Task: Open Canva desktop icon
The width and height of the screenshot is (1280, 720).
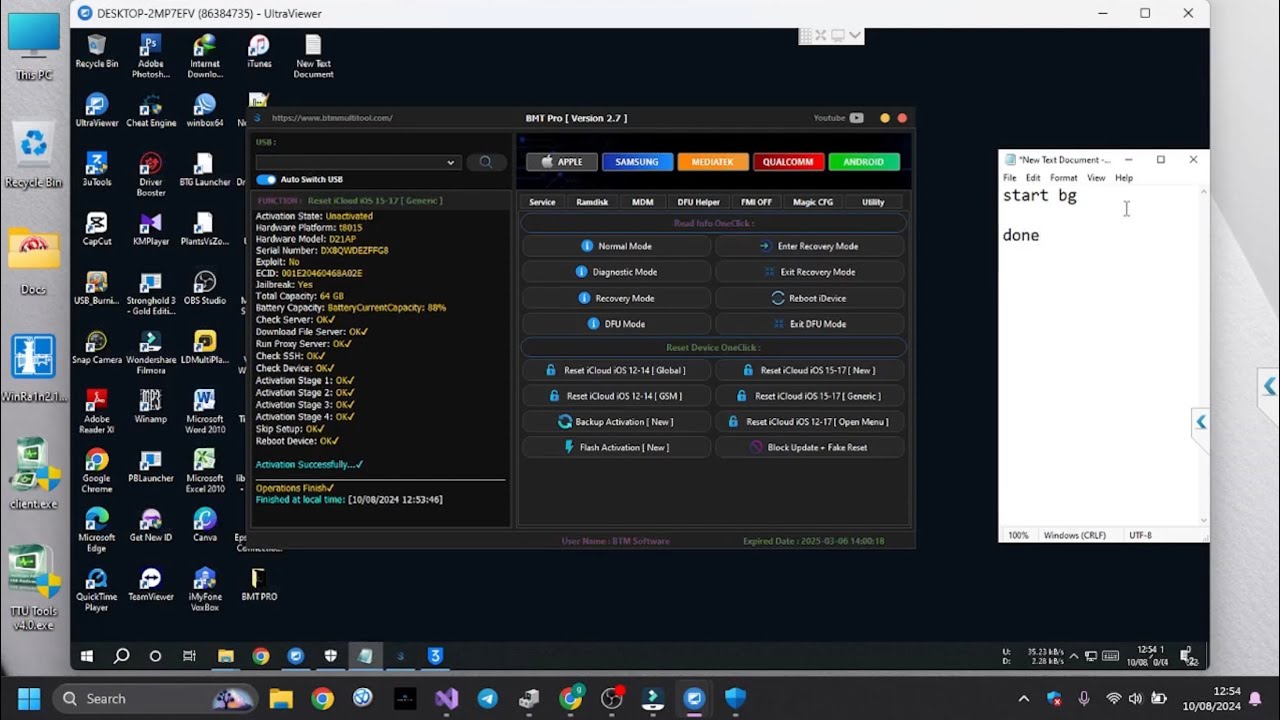Action: click(205, 525)
